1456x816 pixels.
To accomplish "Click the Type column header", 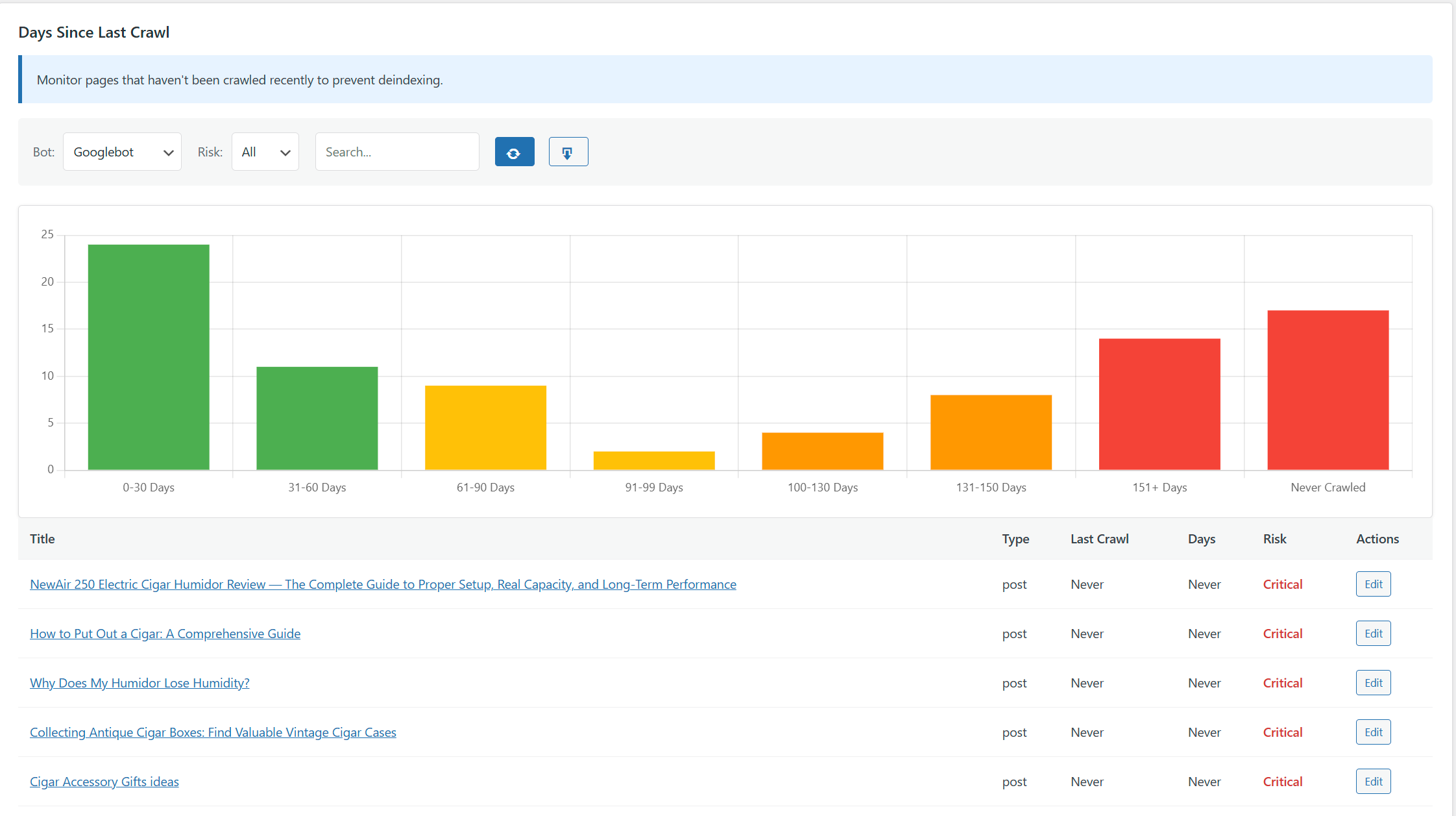I will [x=1015, y=539].
